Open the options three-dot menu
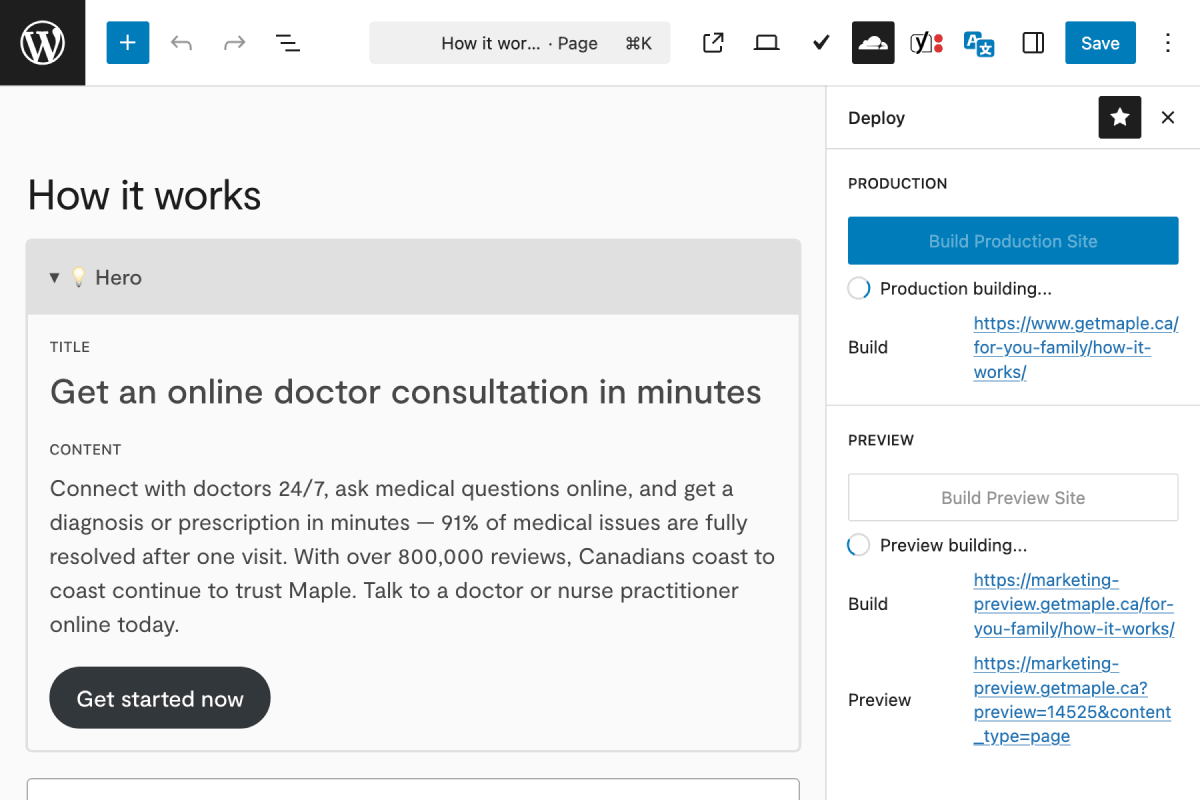 pyautogui.click(x=1168, y=43)
